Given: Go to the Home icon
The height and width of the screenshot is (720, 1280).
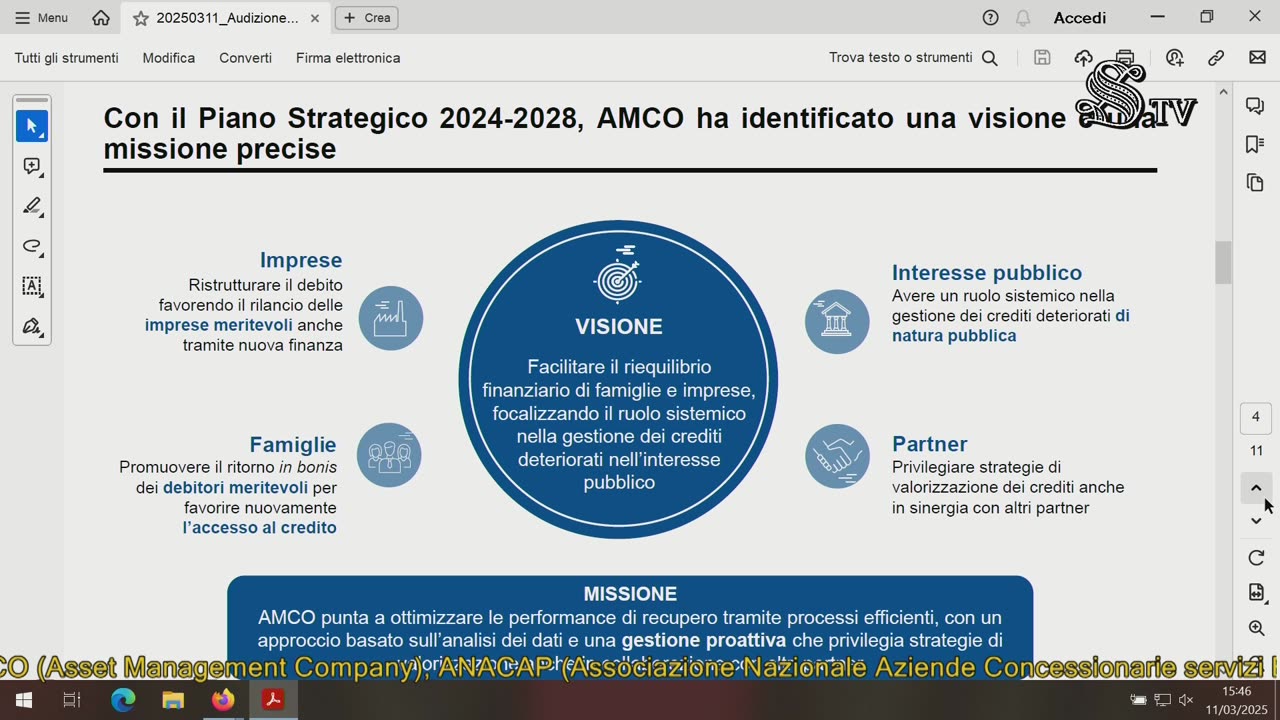Looking at the screenshot, I should point(101,18).
